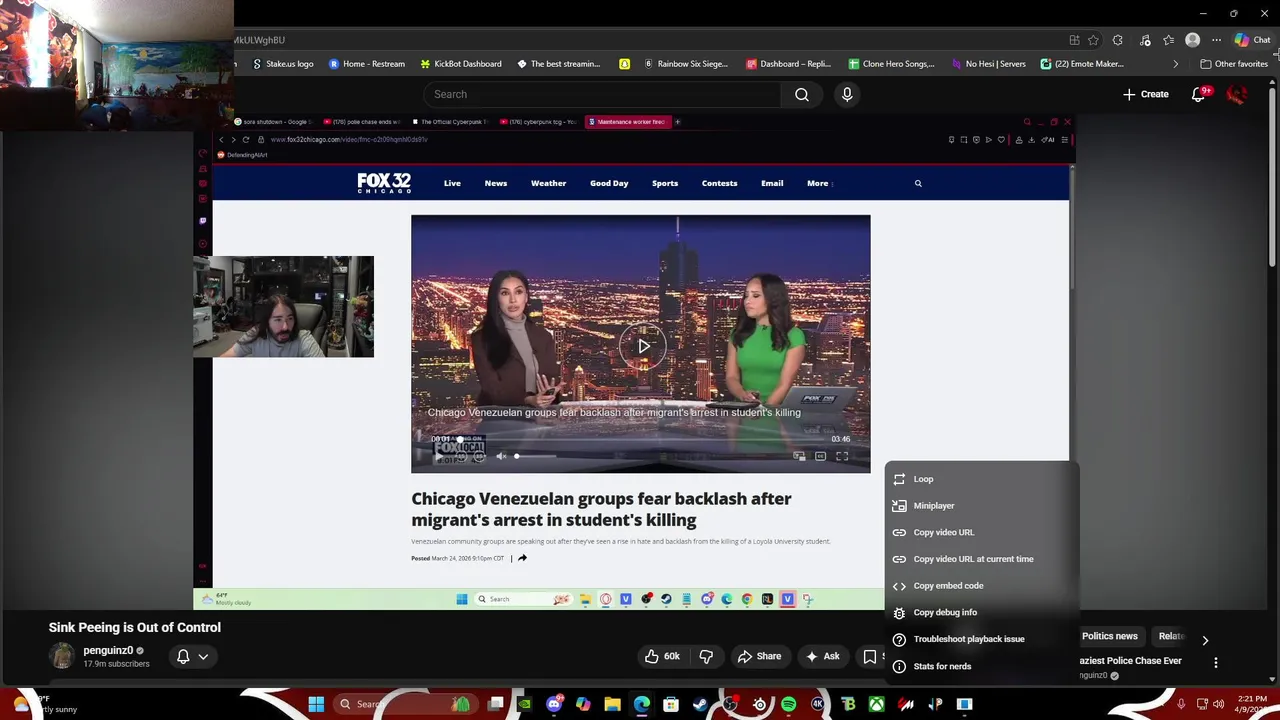Open Xbox app from the taskbar
The width and height of the screenshot is (1280, 720).
[876, 704]
